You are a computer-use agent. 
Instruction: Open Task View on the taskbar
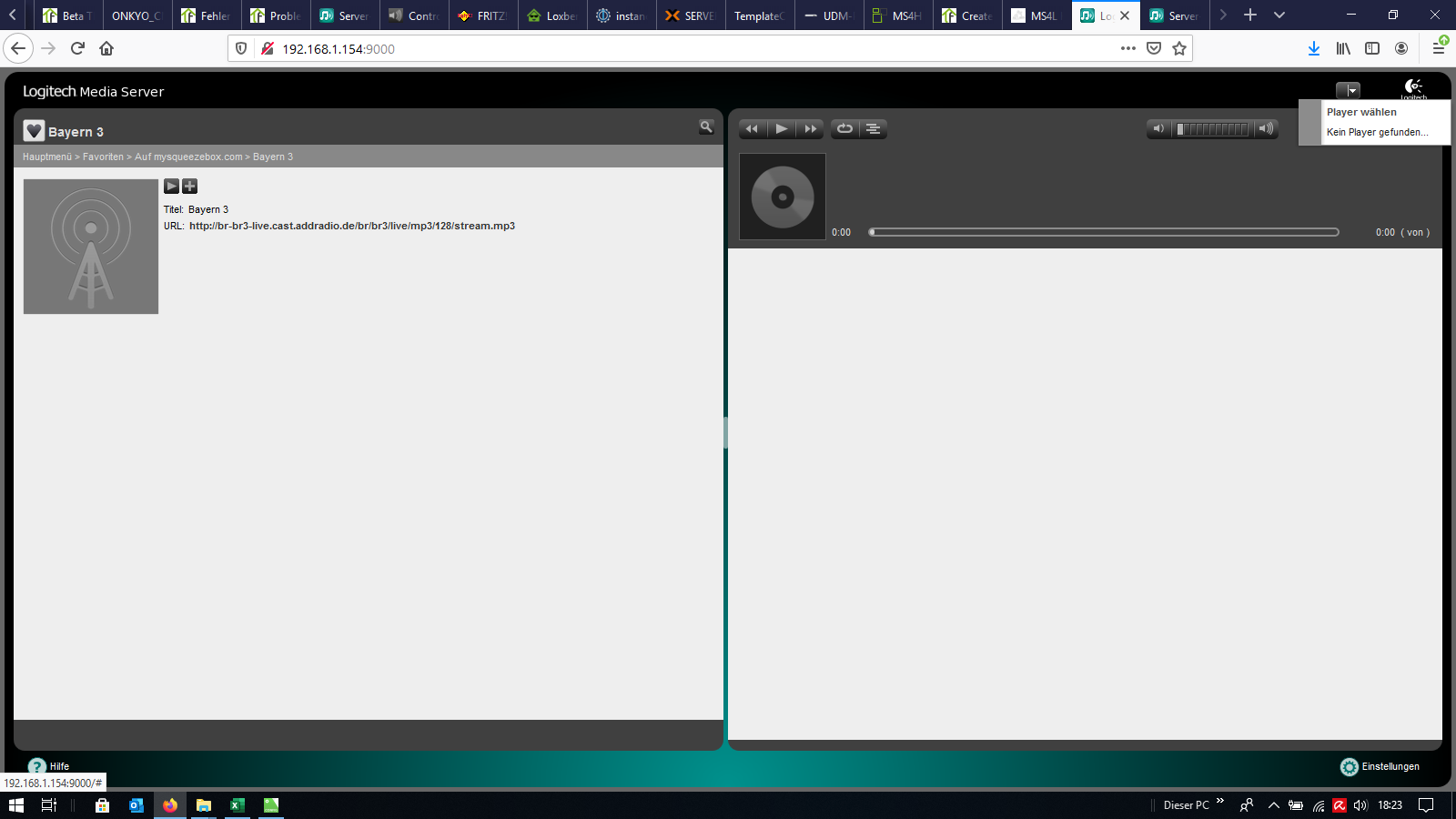pyautogui.click(x=49, y=805)
